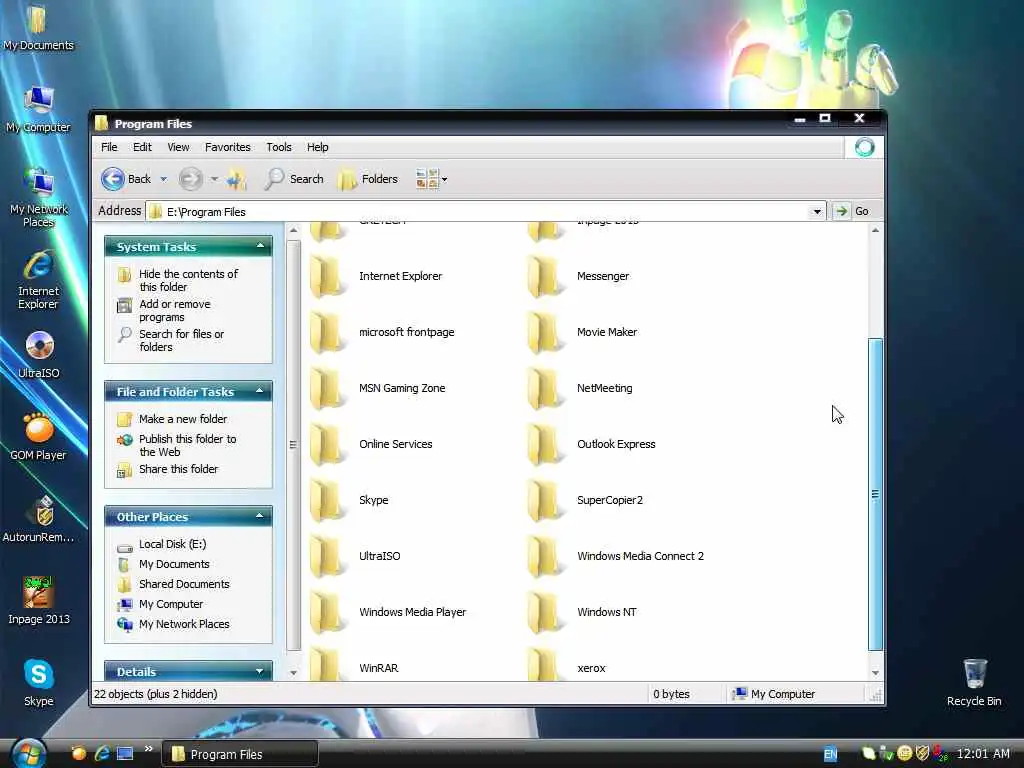Click the Forward arrow button

(x=191, y=179)
